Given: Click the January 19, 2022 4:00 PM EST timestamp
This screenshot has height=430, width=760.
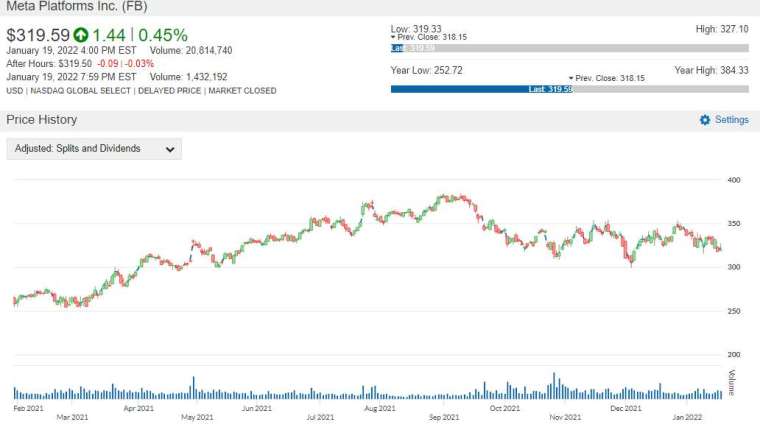Looking at the screenshot, I should tap(71, 50).
